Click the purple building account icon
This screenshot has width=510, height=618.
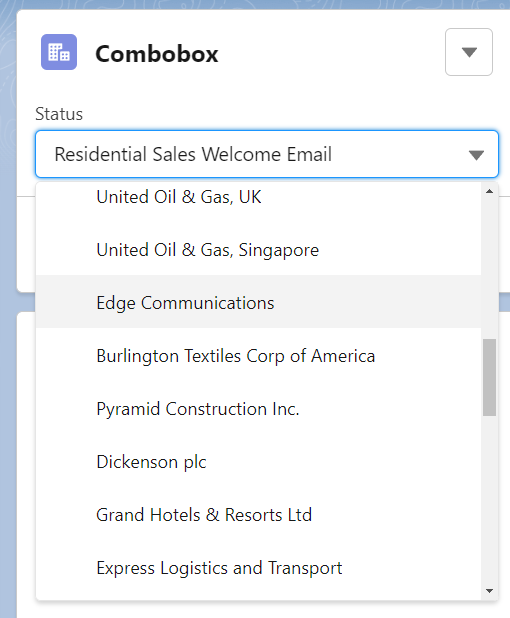pyautogui.click(x=59, y=52)
